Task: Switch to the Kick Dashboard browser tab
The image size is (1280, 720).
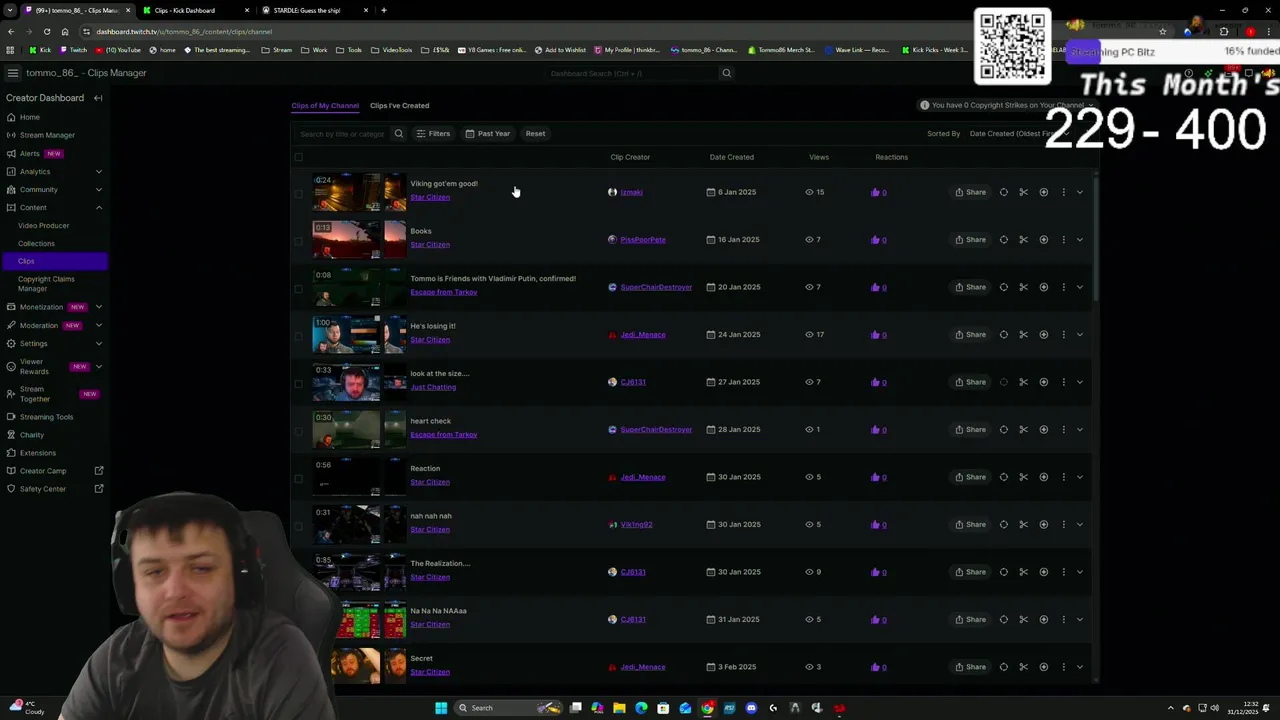Action: (192, 10)
